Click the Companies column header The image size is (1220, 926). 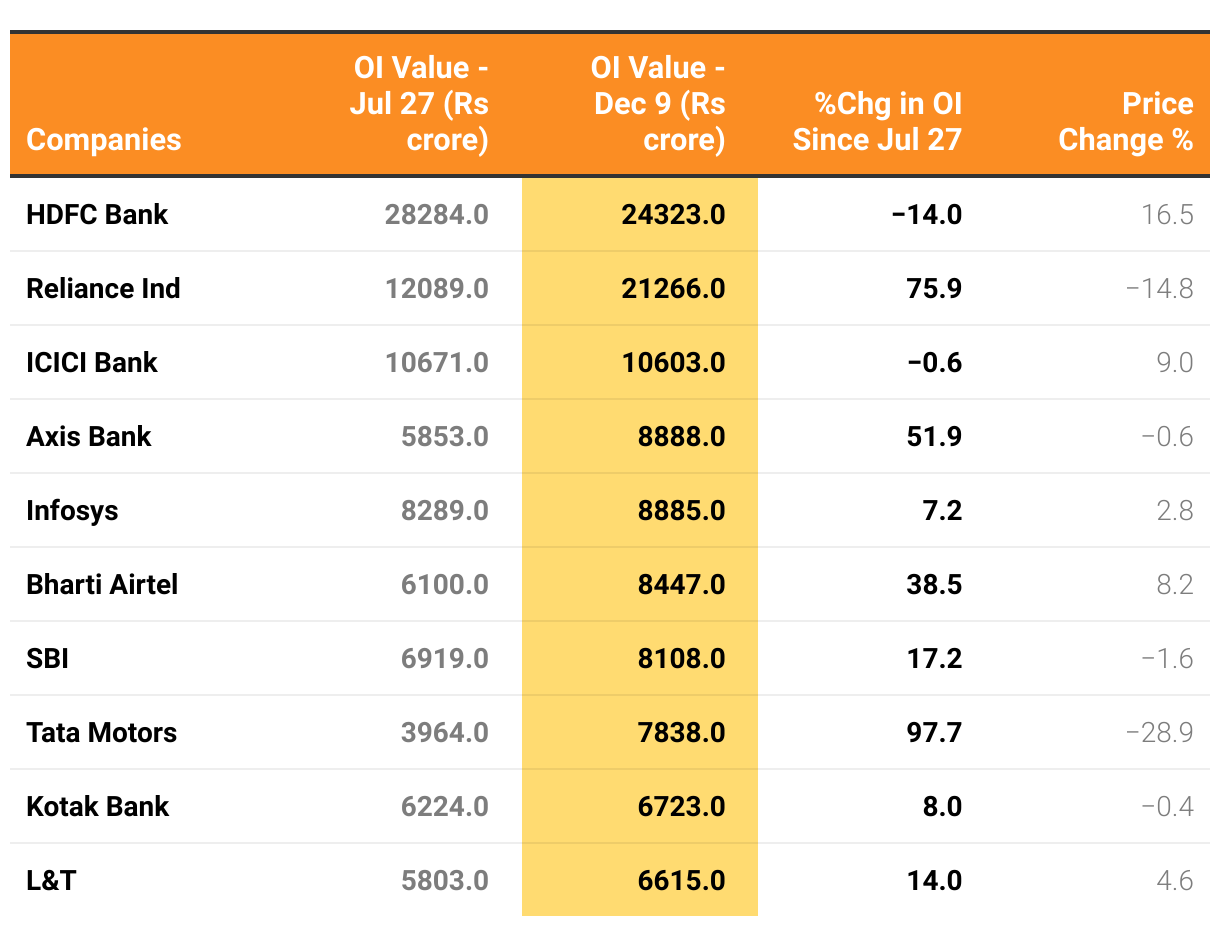click(x=104, y=139)
